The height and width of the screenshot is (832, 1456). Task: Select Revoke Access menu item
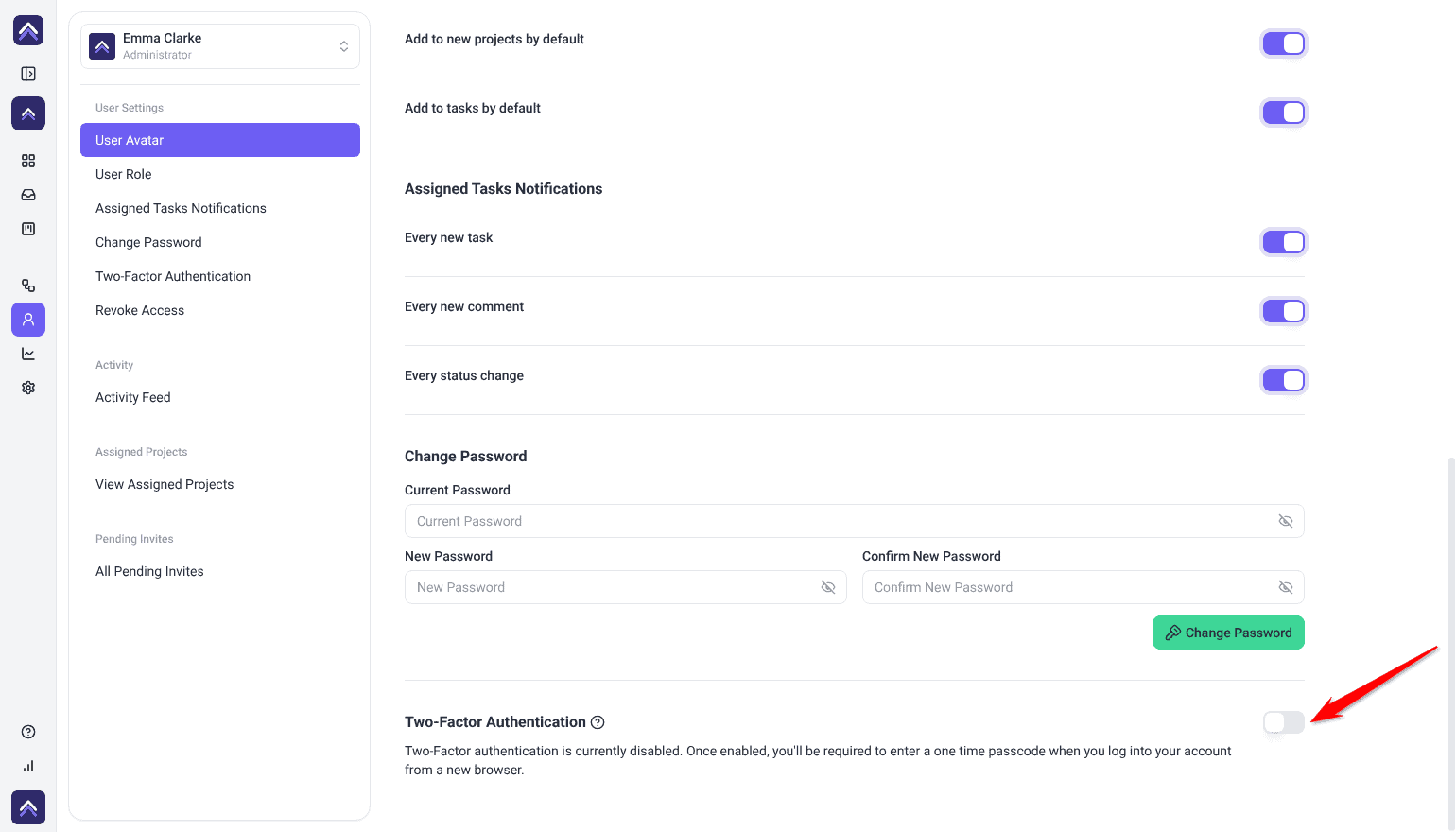click(x=220, y=310)
